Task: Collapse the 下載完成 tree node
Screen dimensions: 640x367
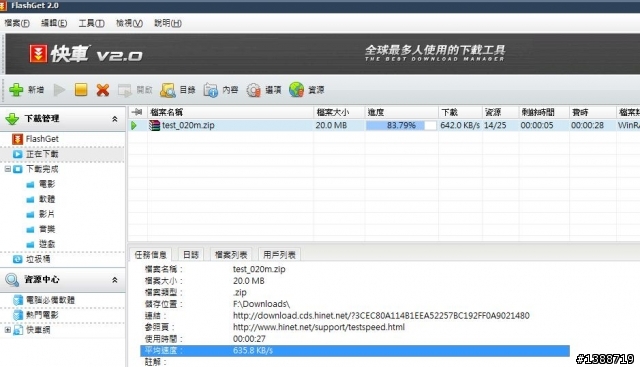Action: tap(7, 169)
